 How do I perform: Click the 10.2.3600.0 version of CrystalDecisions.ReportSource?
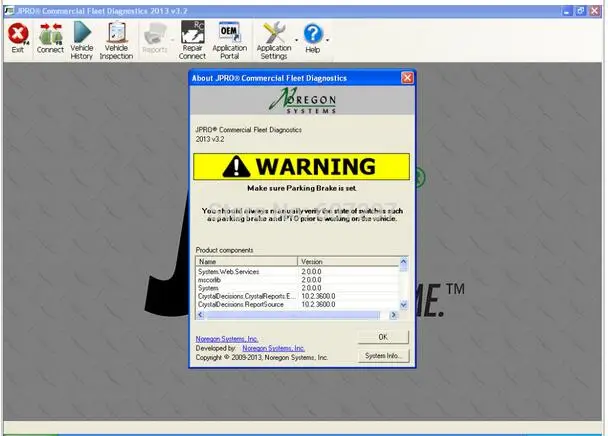[x=318, y=305]
